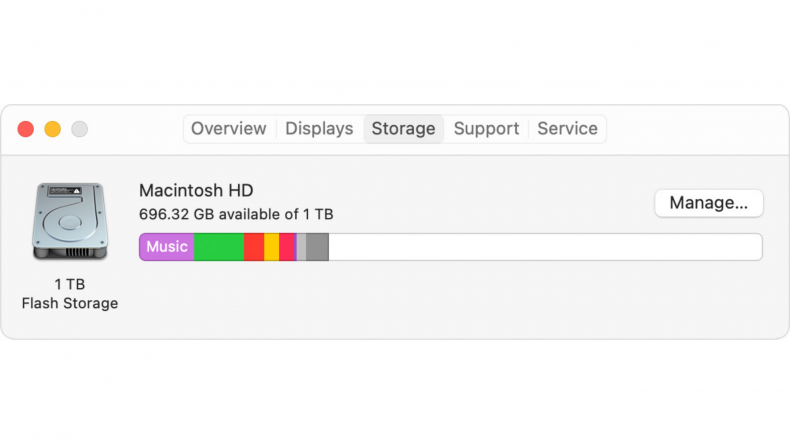790x444 pixels.
Task: Click the red storage bar segment
Action: pos(254,247)
